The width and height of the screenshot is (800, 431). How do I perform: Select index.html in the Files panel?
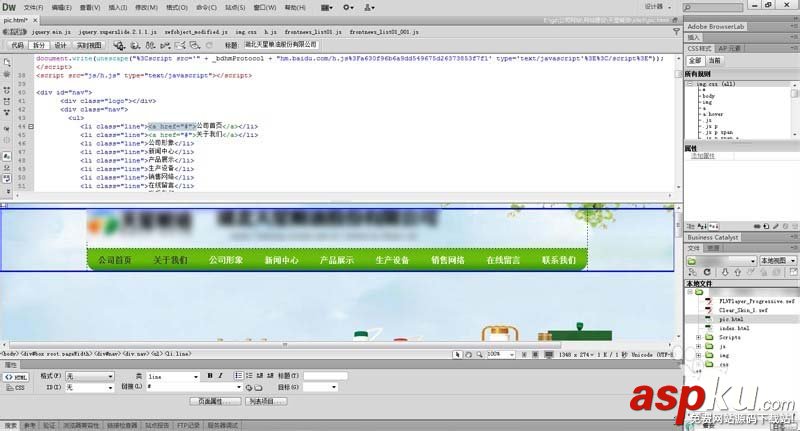tap(734, 328)
